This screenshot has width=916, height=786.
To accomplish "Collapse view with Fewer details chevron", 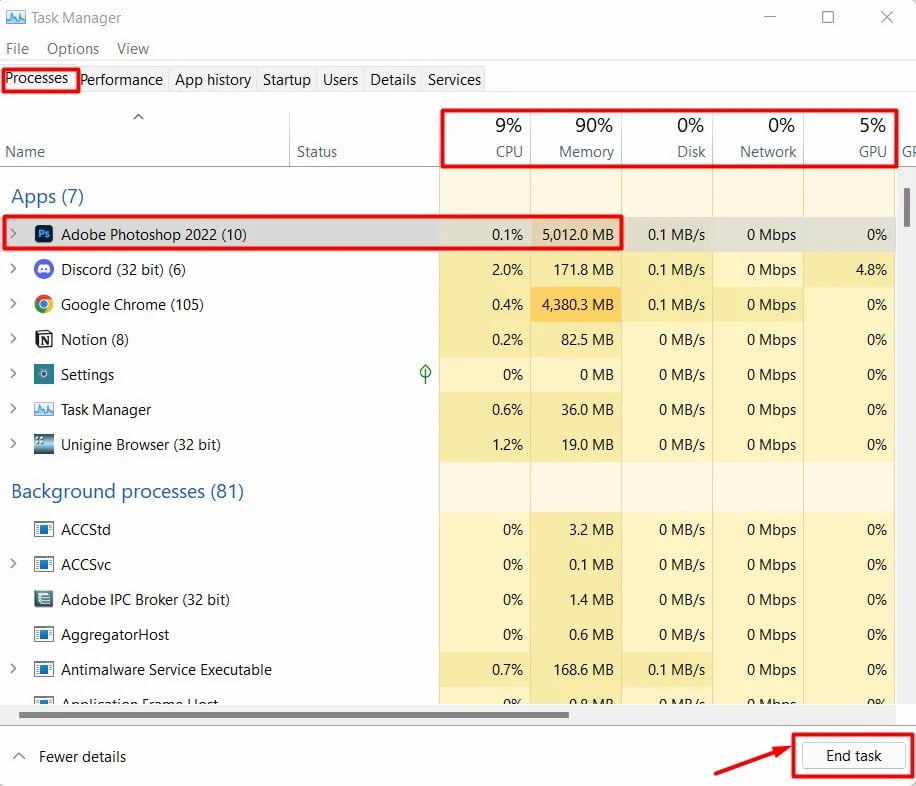I will point(19,756).
